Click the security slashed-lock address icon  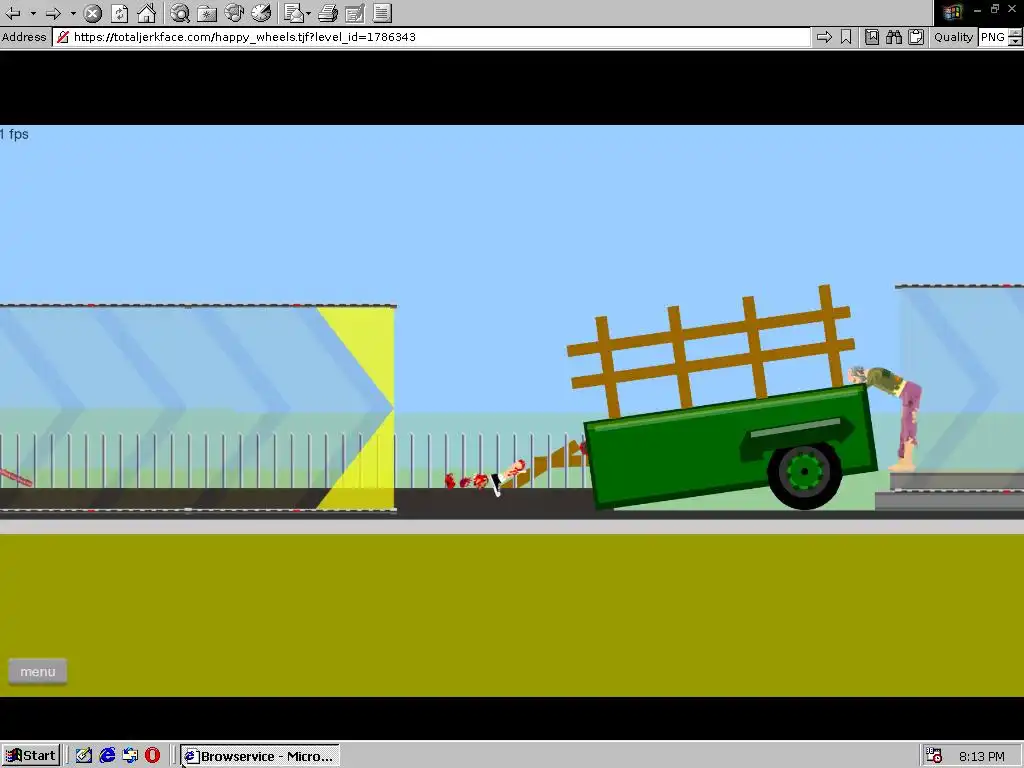point(63,37)
